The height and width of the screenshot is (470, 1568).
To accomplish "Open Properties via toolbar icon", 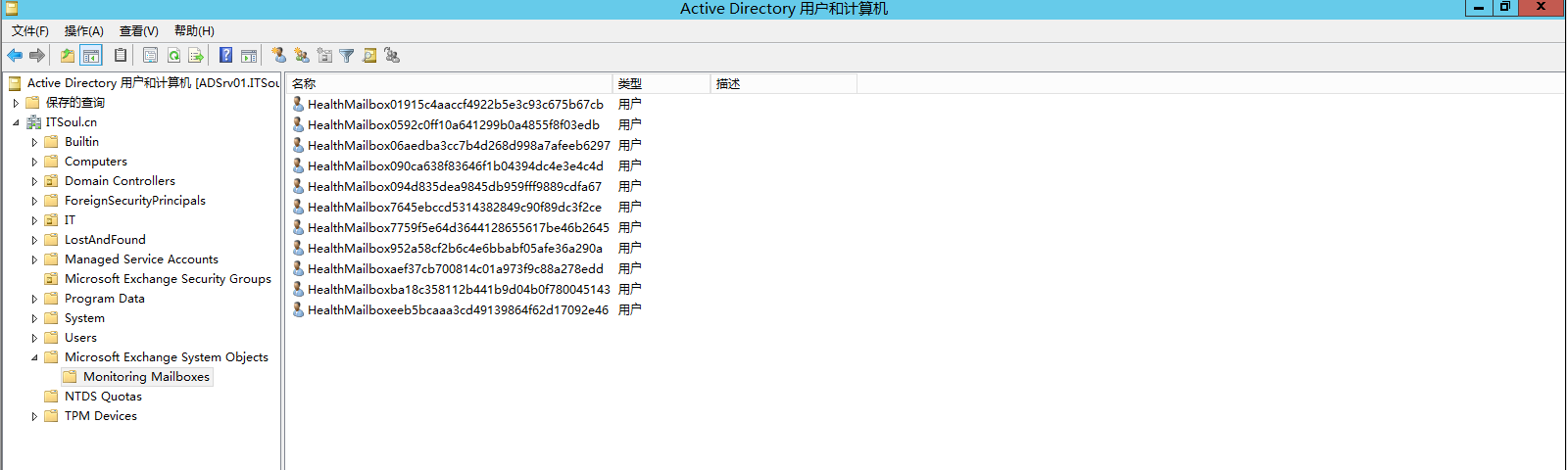I will (150, 56).
